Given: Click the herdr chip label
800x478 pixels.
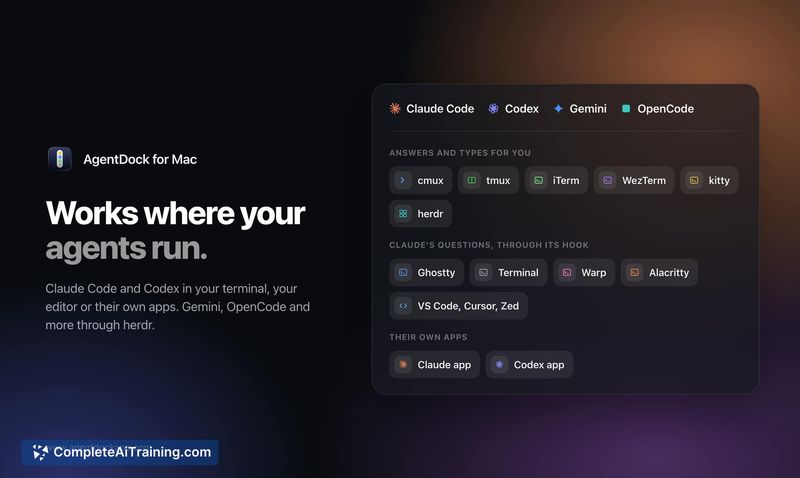Looking at the screenshot, I should click(430, 214).
